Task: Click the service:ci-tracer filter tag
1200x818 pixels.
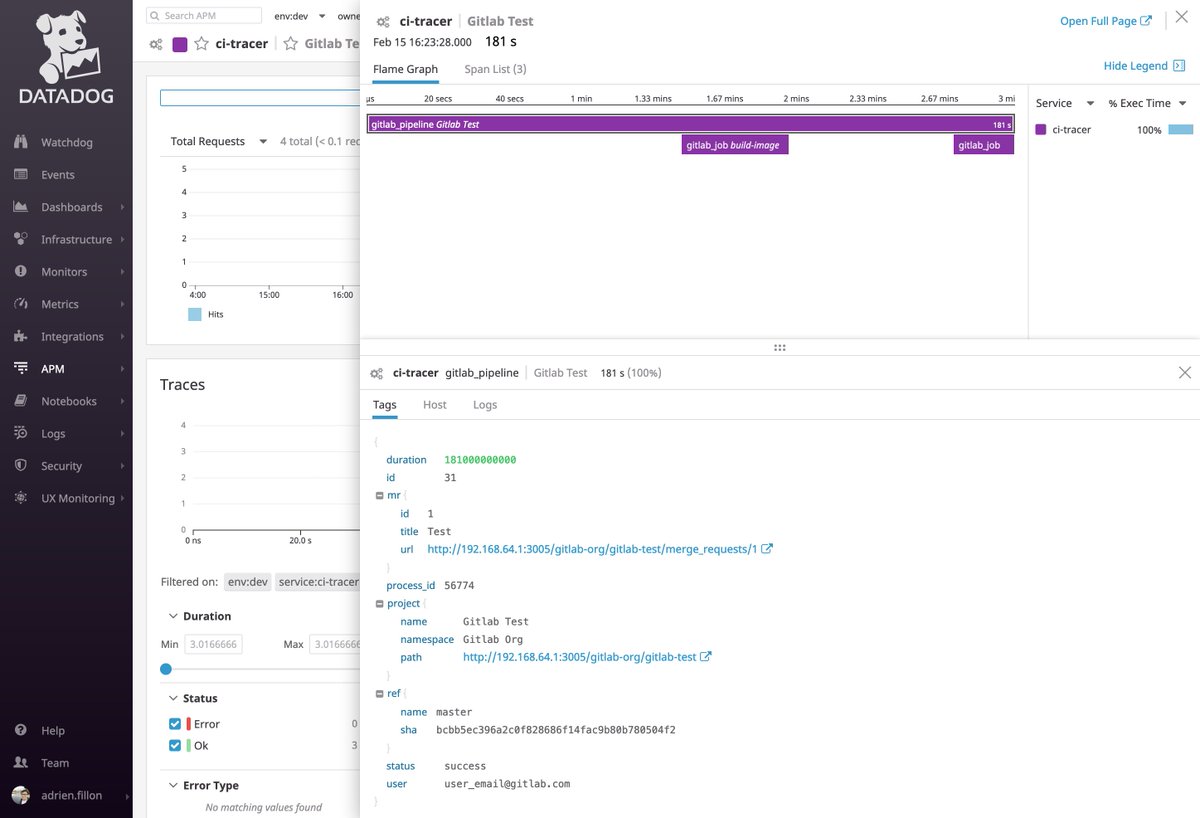Action: (x=317, y=582)
